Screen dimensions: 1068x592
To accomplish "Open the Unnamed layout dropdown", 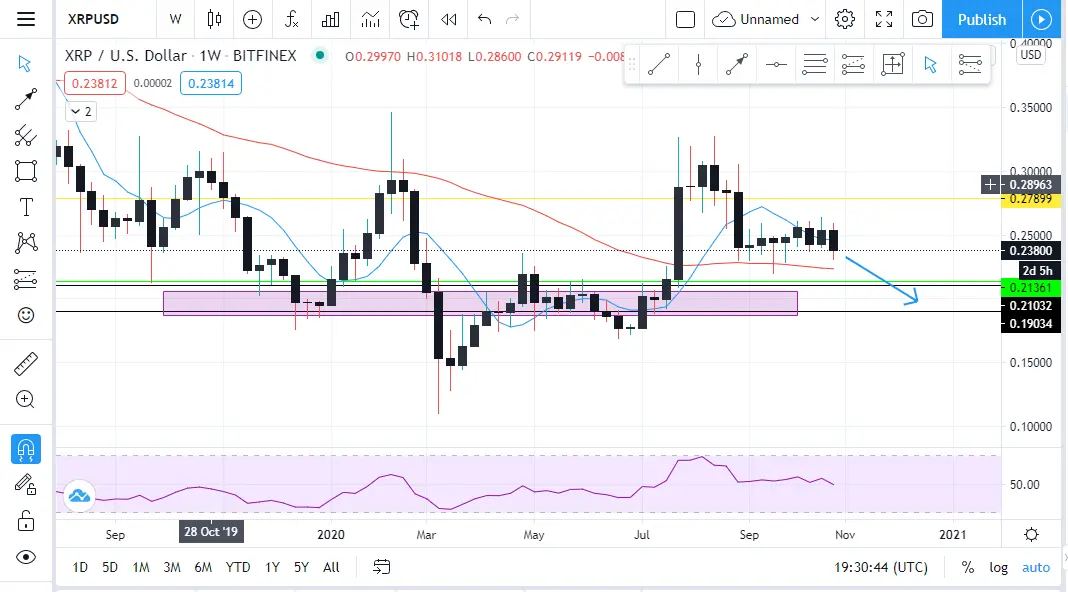I will pos(766,19).
